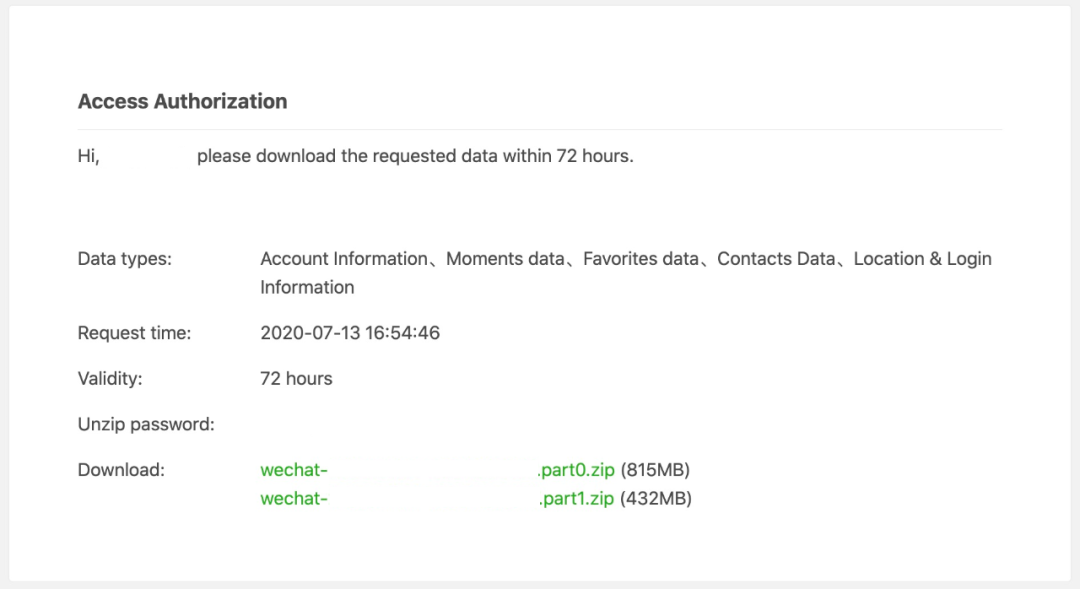The width and height of the screenshot is (1080, 589).
Task: Download the wechat part0.zip file
Action: coord(437,470)
